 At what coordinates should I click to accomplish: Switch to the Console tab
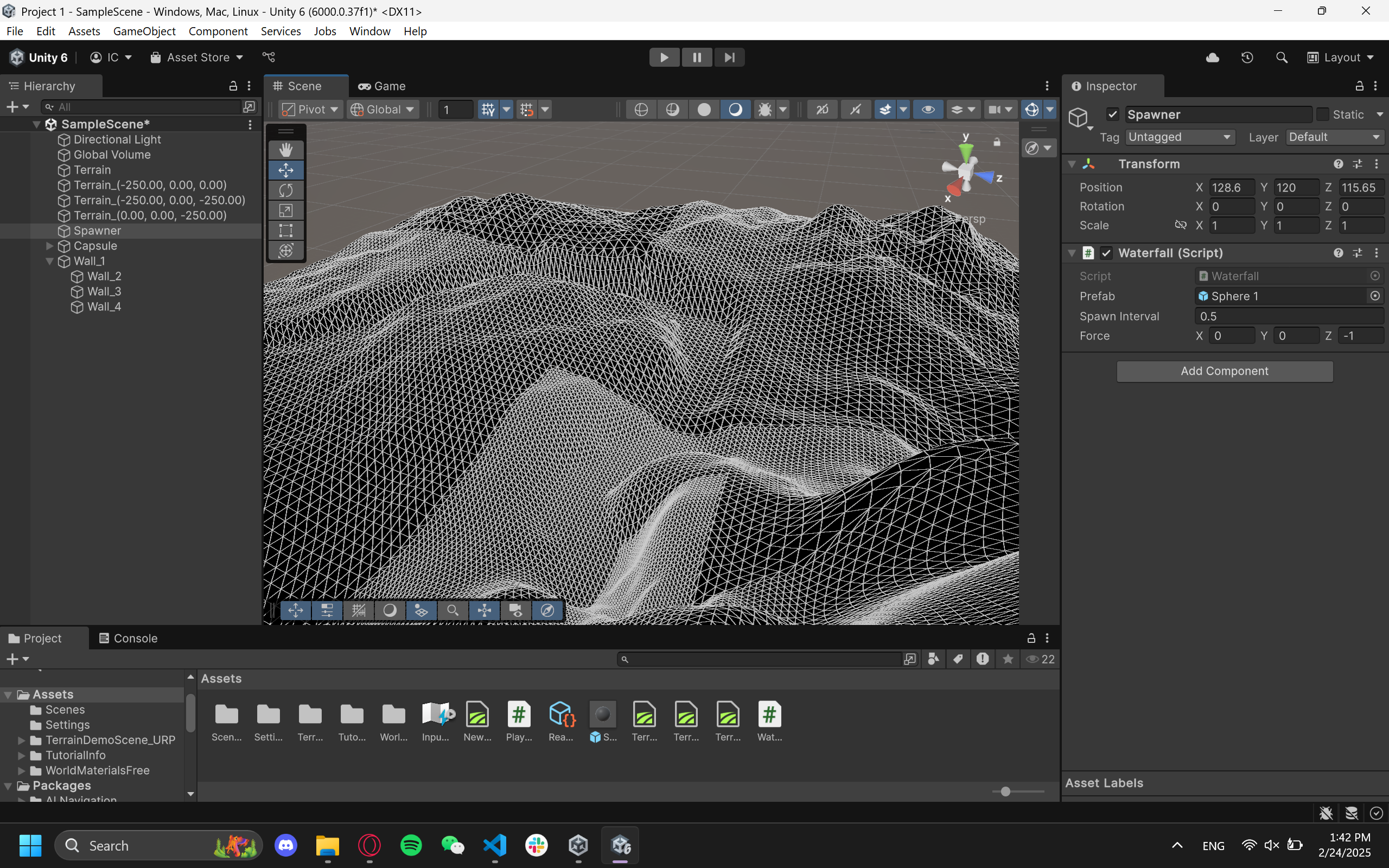(x=128, y=639)
